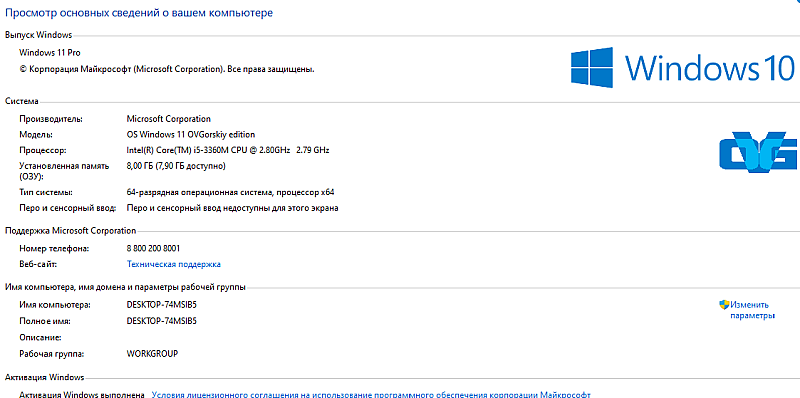Click the page heading Просмотр основных сведений
800x398 pixels.
pos(139,13)
